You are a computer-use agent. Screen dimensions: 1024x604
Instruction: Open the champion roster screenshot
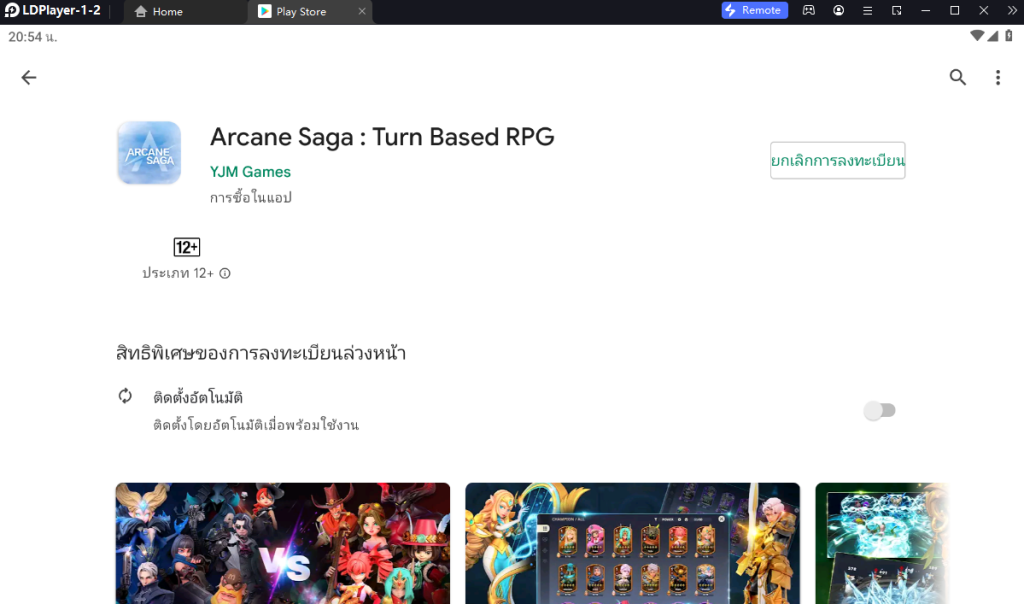[632, 543]
